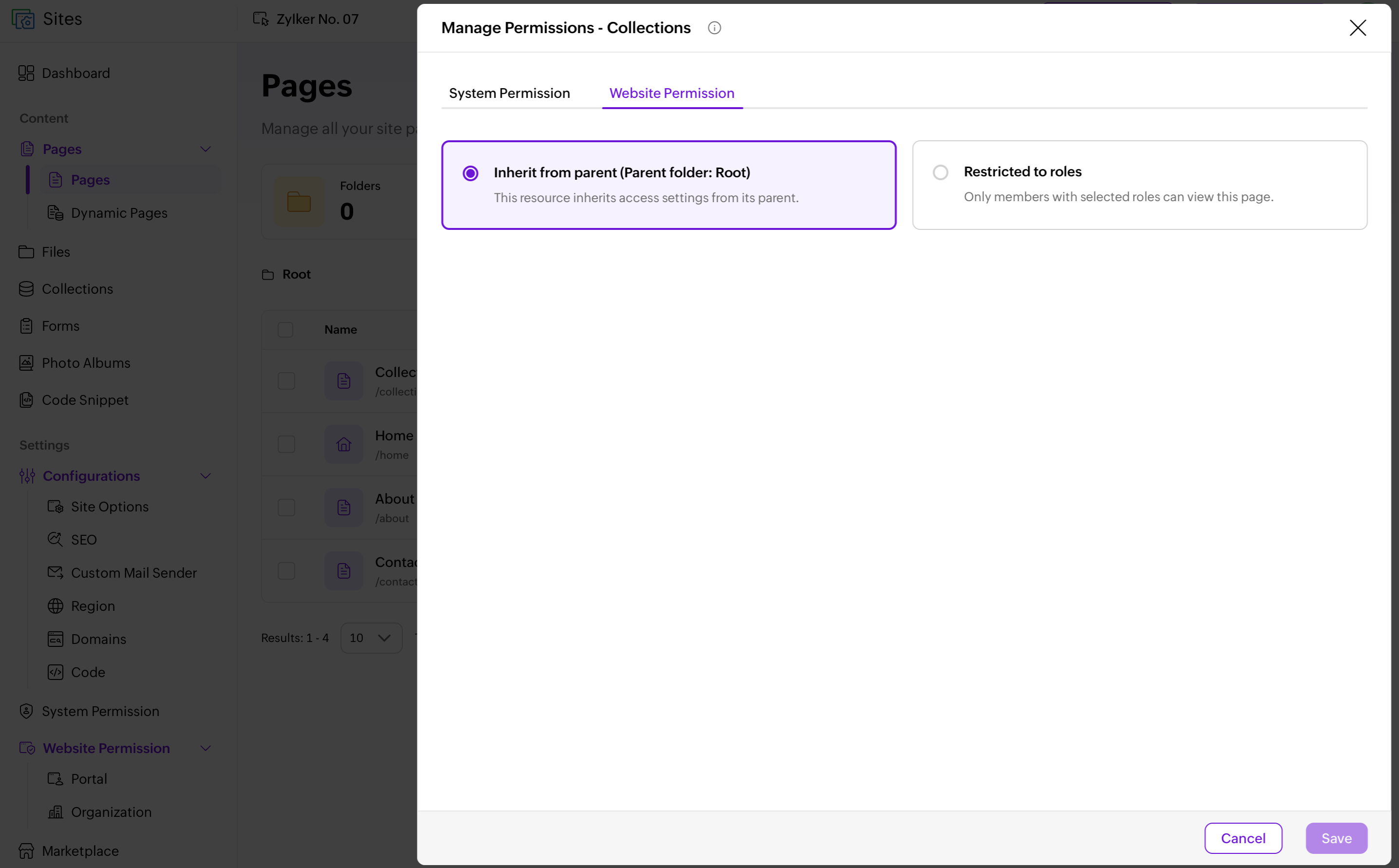Open Dynamic Pages in the sidebar
Screen dimensions: 1399x868
point(107,212)
